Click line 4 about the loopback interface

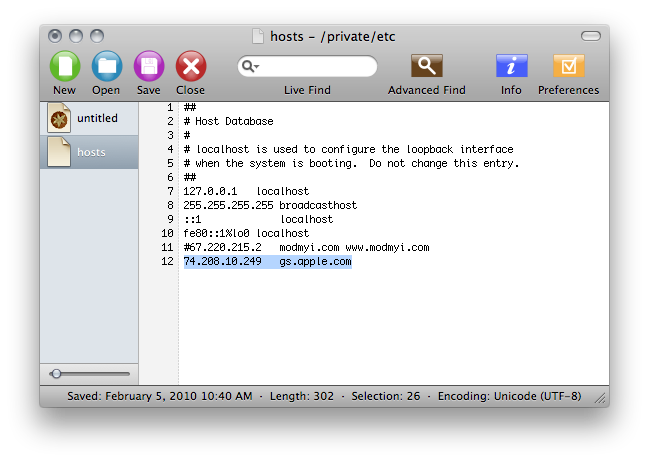349,149
